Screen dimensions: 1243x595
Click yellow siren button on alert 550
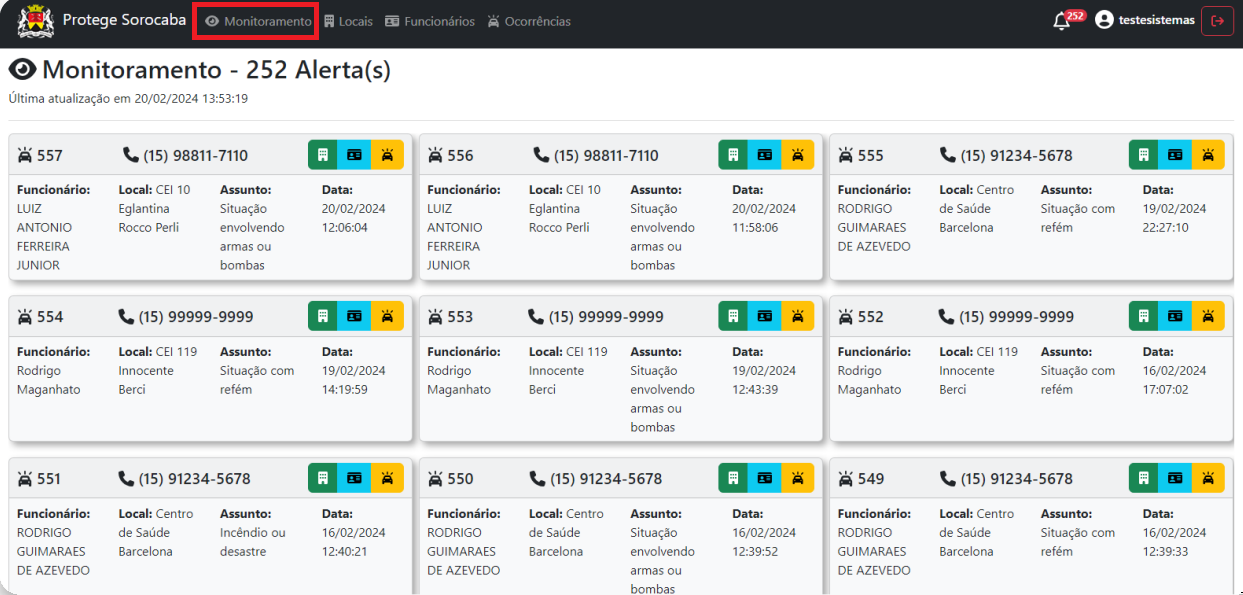[x=798, y=478]
